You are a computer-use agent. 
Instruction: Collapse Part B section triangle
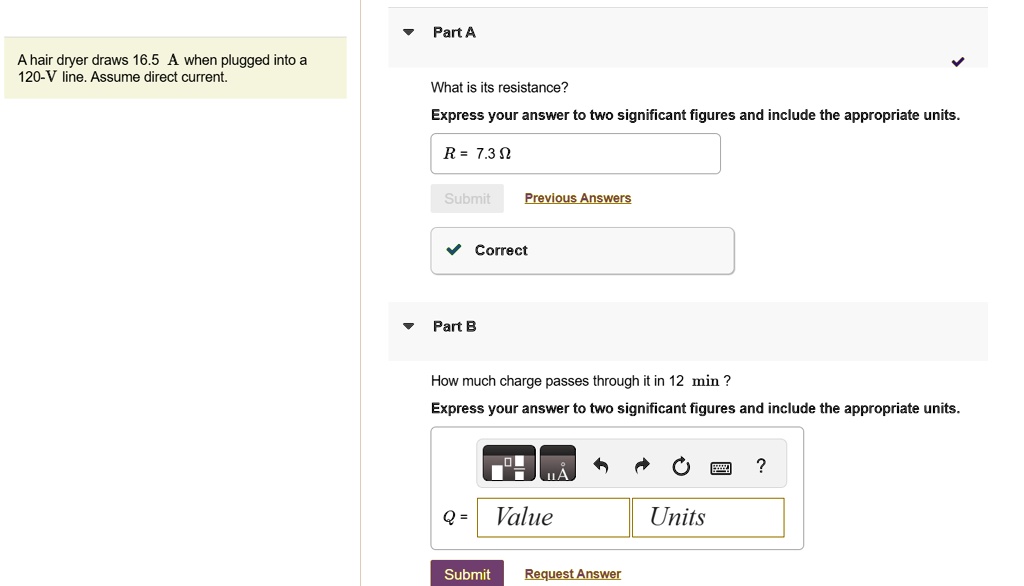point(409,326)
